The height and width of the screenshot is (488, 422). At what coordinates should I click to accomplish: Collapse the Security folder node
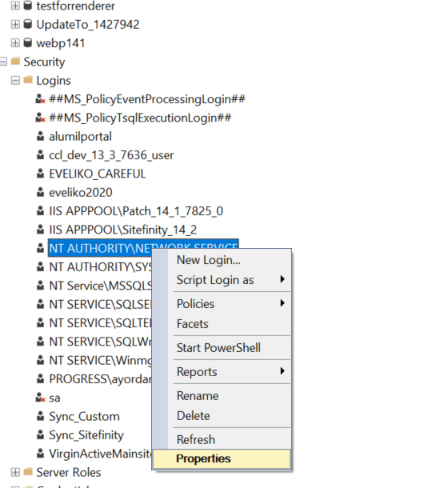pyautogui.click(x=3, y=62)
